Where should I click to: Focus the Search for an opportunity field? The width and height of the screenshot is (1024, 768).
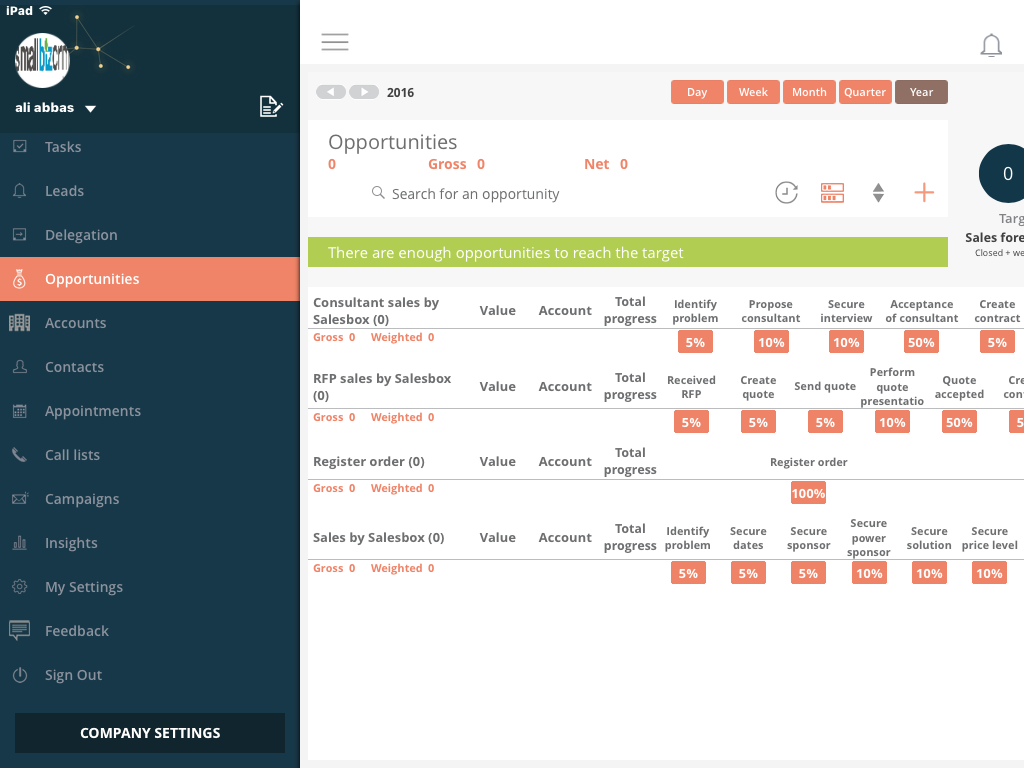click(x=475, y=194)
